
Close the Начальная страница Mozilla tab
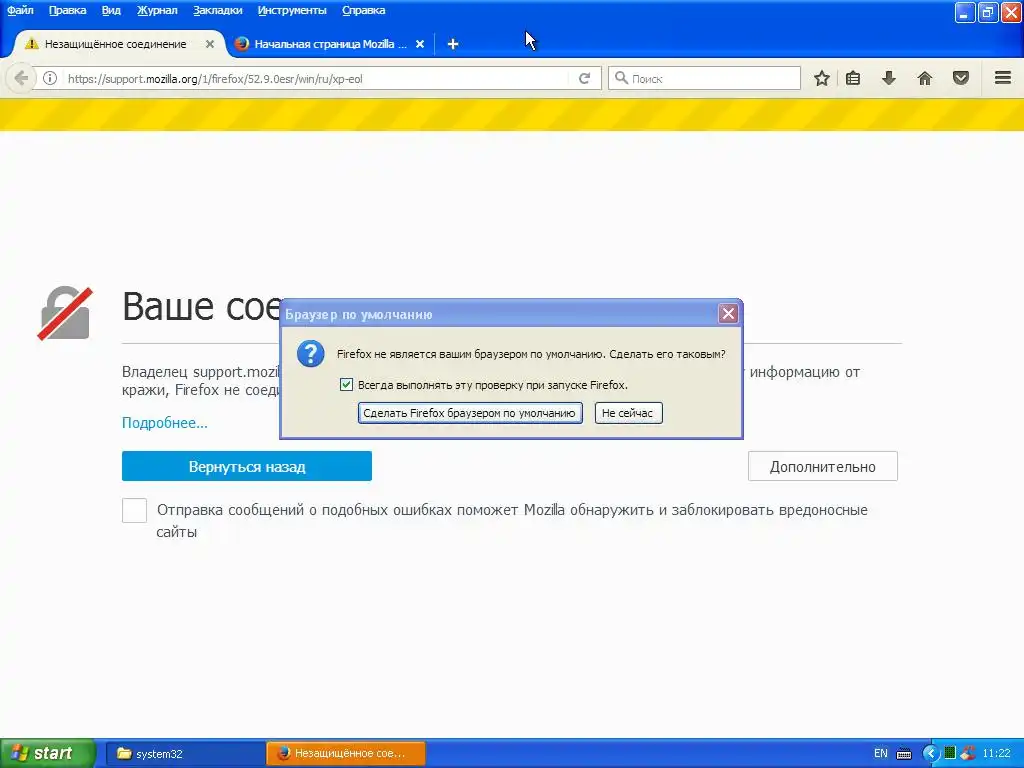[420, 44]
